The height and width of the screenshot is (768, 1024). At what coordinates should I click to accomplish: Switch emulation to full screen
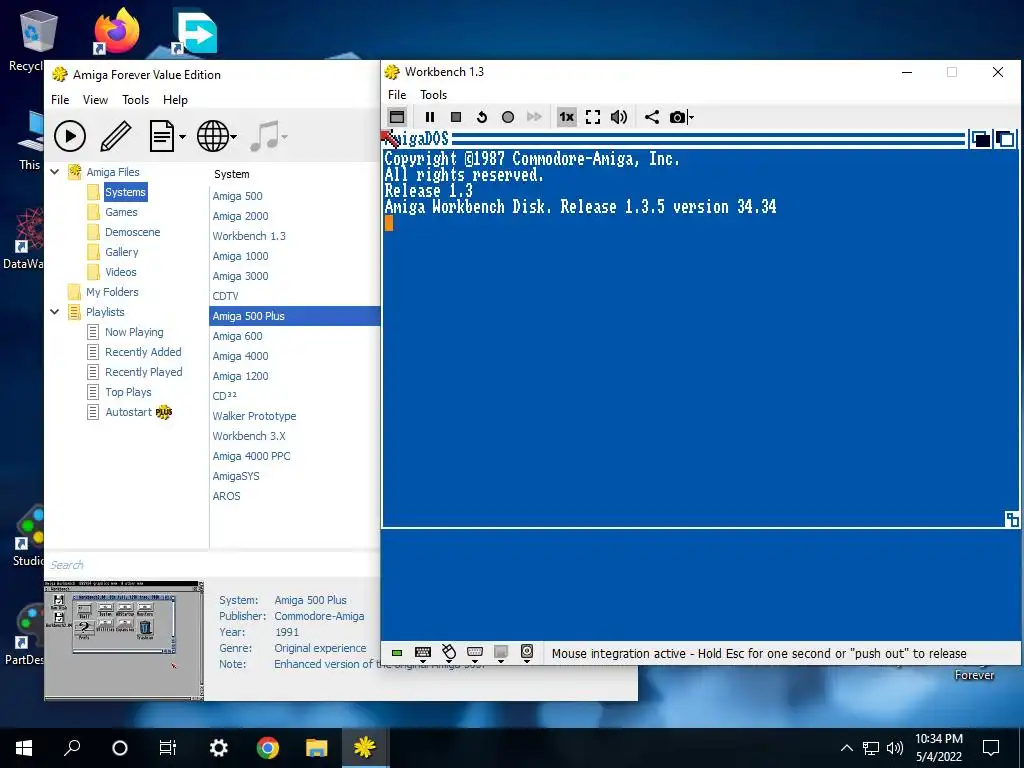[x=592, y=117]
